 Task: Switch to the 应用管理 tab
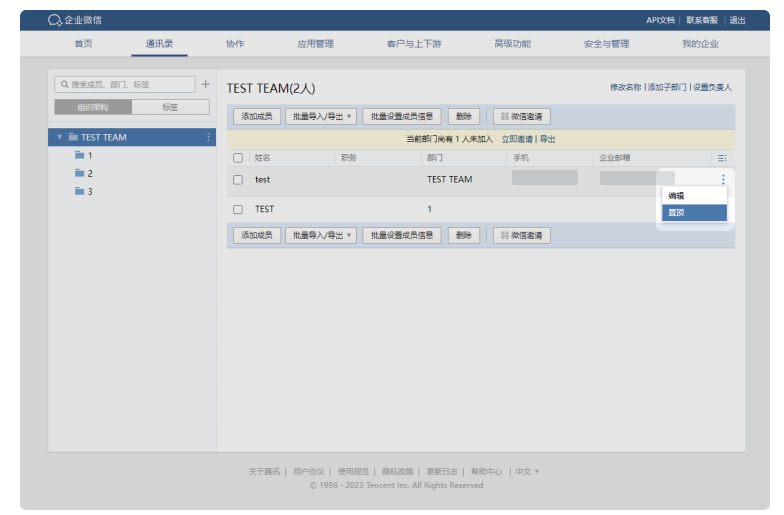click(315, 44)
